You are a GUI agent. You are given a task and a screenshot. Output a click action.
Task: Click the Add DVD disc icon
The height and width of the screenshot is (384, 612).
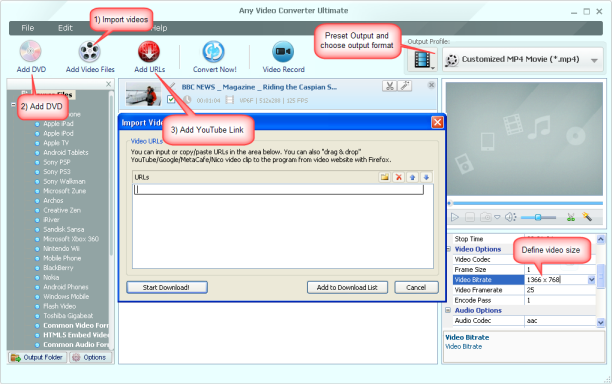pyautogui.click(x=30, y=52)
